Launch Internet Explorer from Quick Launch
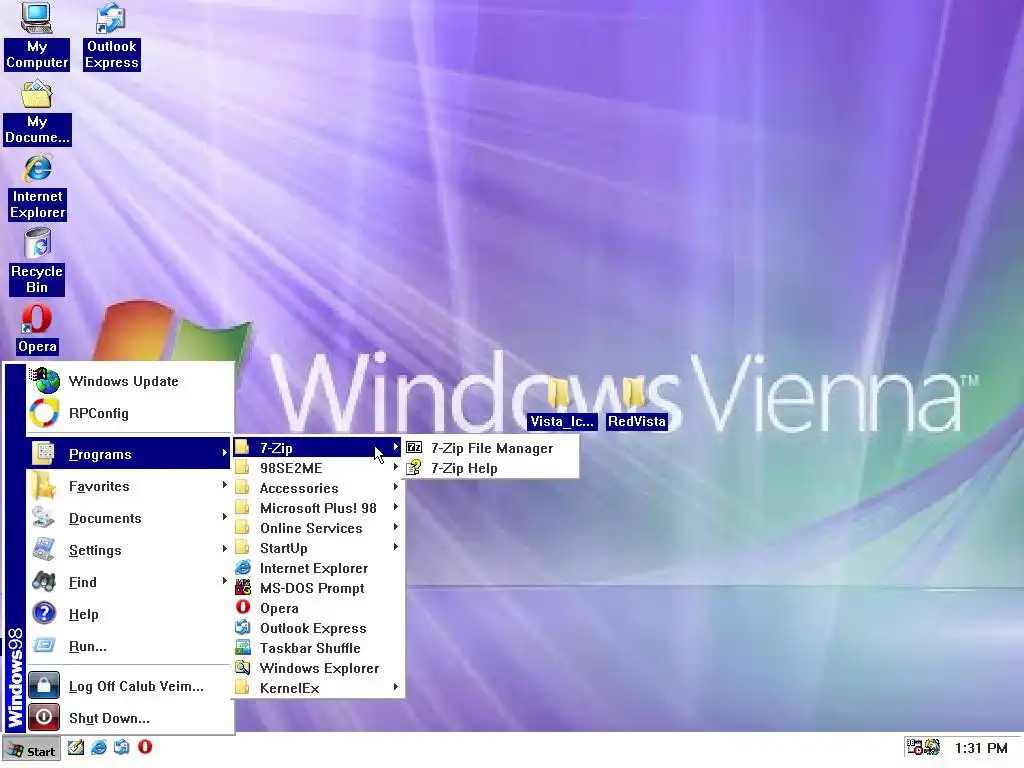1024x768 pixels. pyautogui.click(x=99, y=747)
